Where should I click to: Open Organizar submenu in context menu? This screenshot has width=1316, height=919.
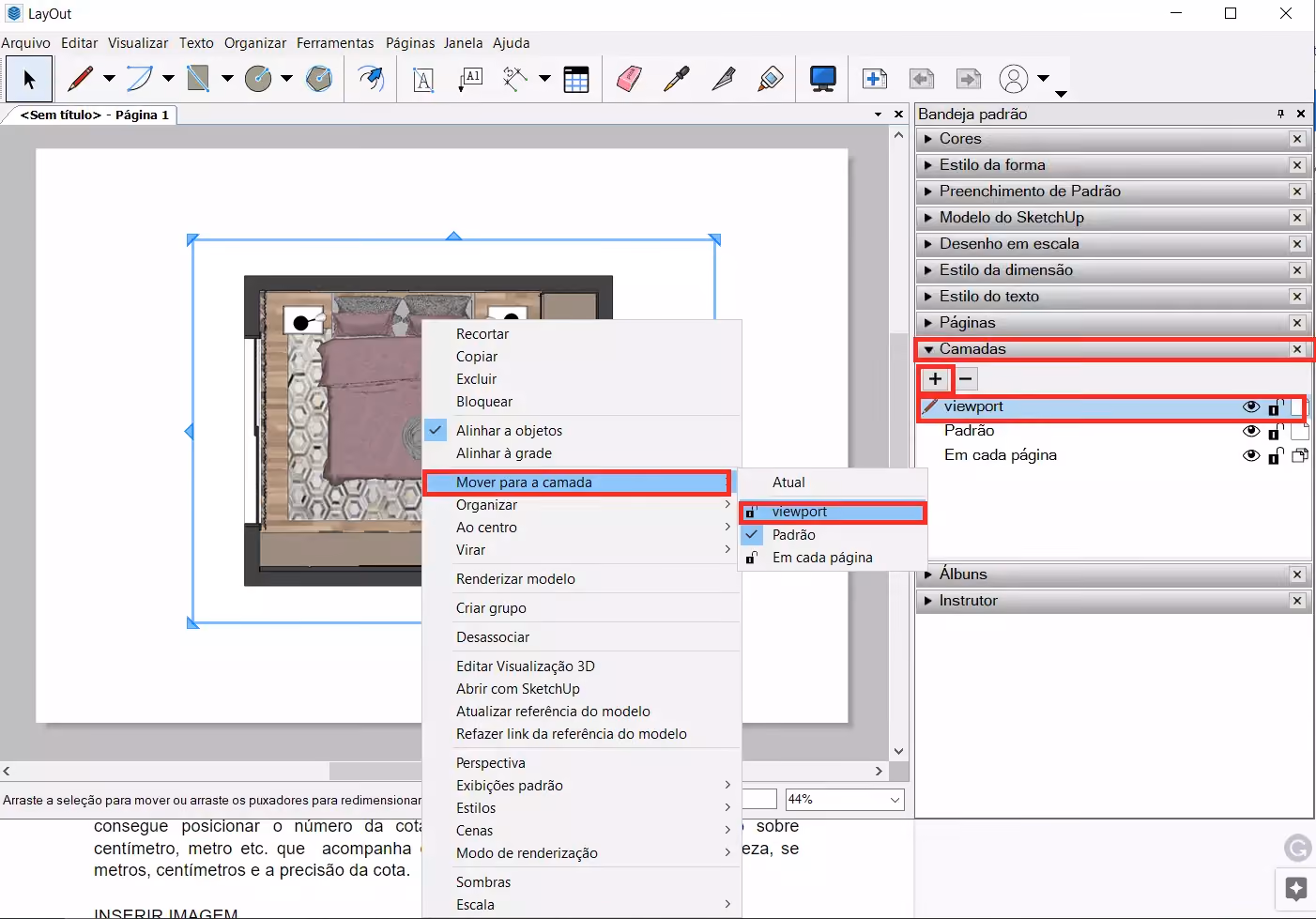coord(580,505)
